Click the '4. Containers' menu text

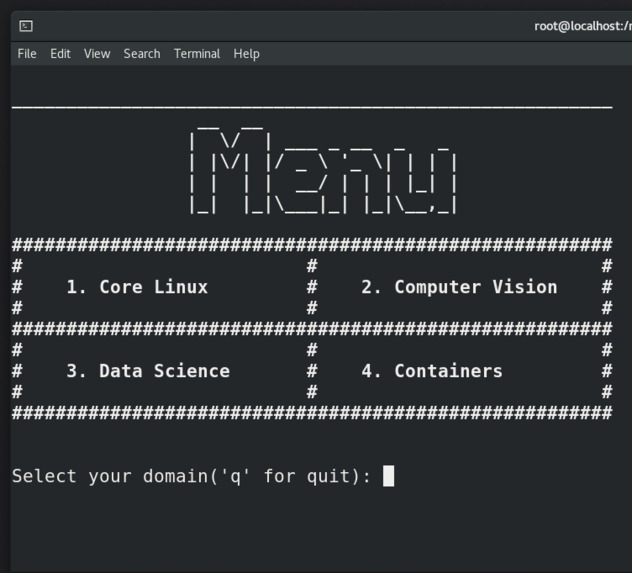(x=432, y=371)
